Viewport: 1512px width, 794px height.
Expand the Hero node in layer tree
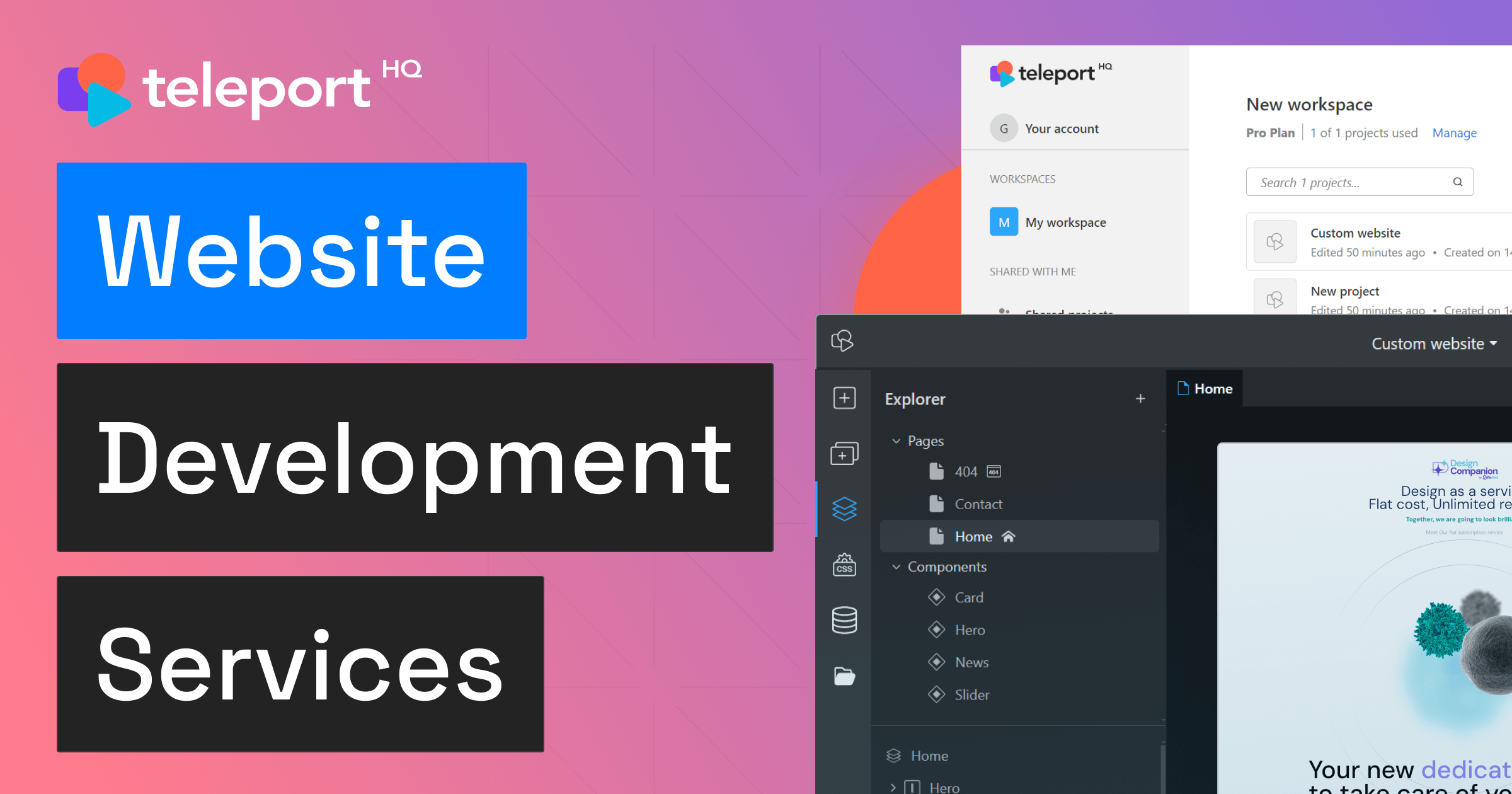892,786
